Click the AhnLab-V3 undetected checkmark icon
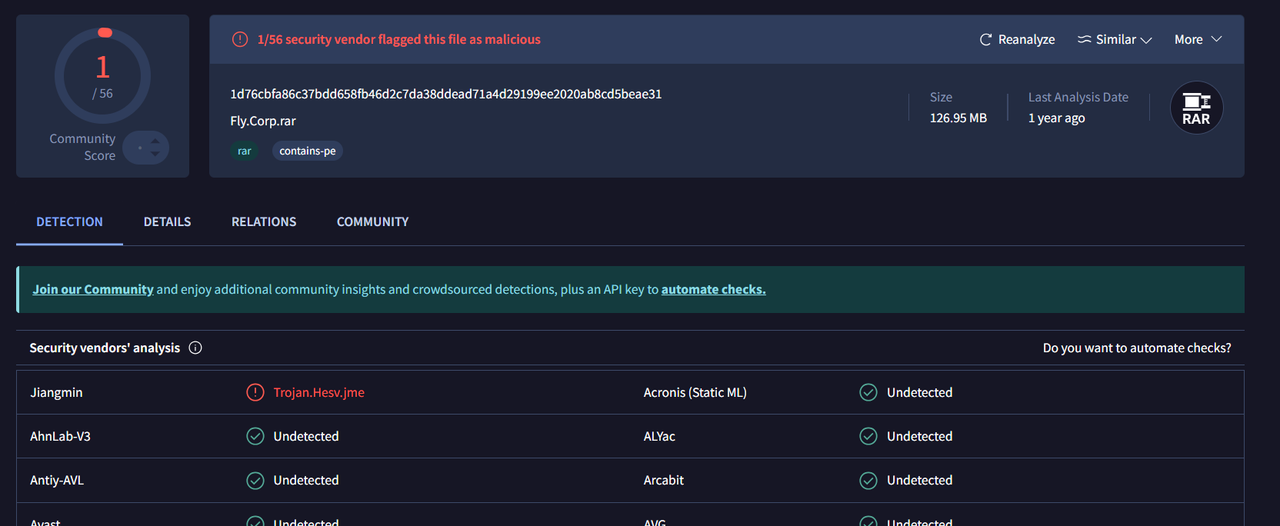This screenshot has width=1280, height=526. click(255, 437)
